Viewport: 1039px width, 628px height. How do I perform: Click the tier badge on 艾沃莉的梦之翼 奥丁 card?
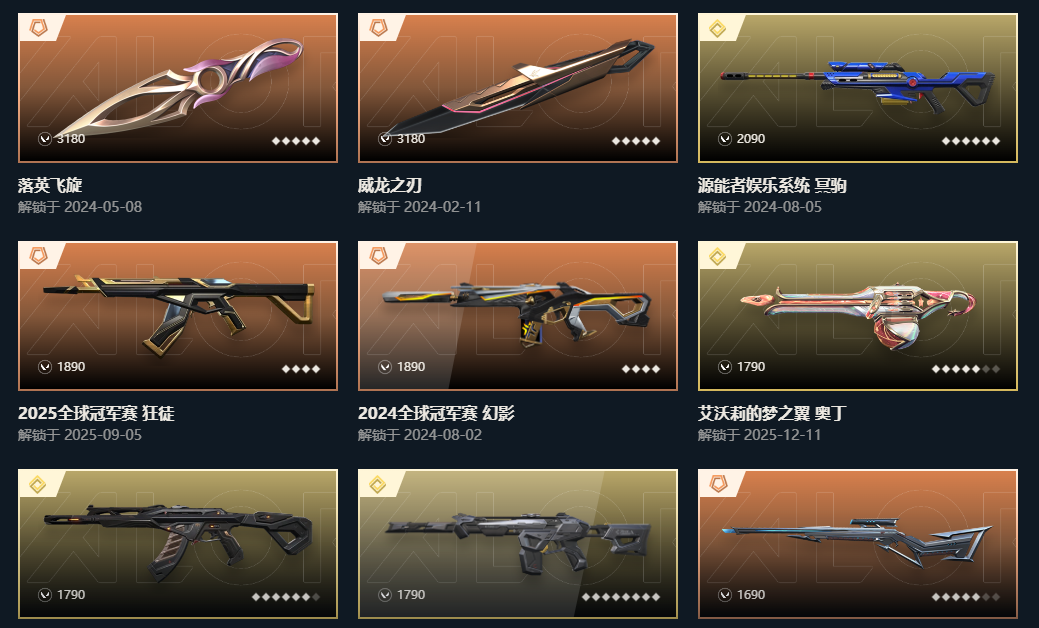[x=718, y=256]
